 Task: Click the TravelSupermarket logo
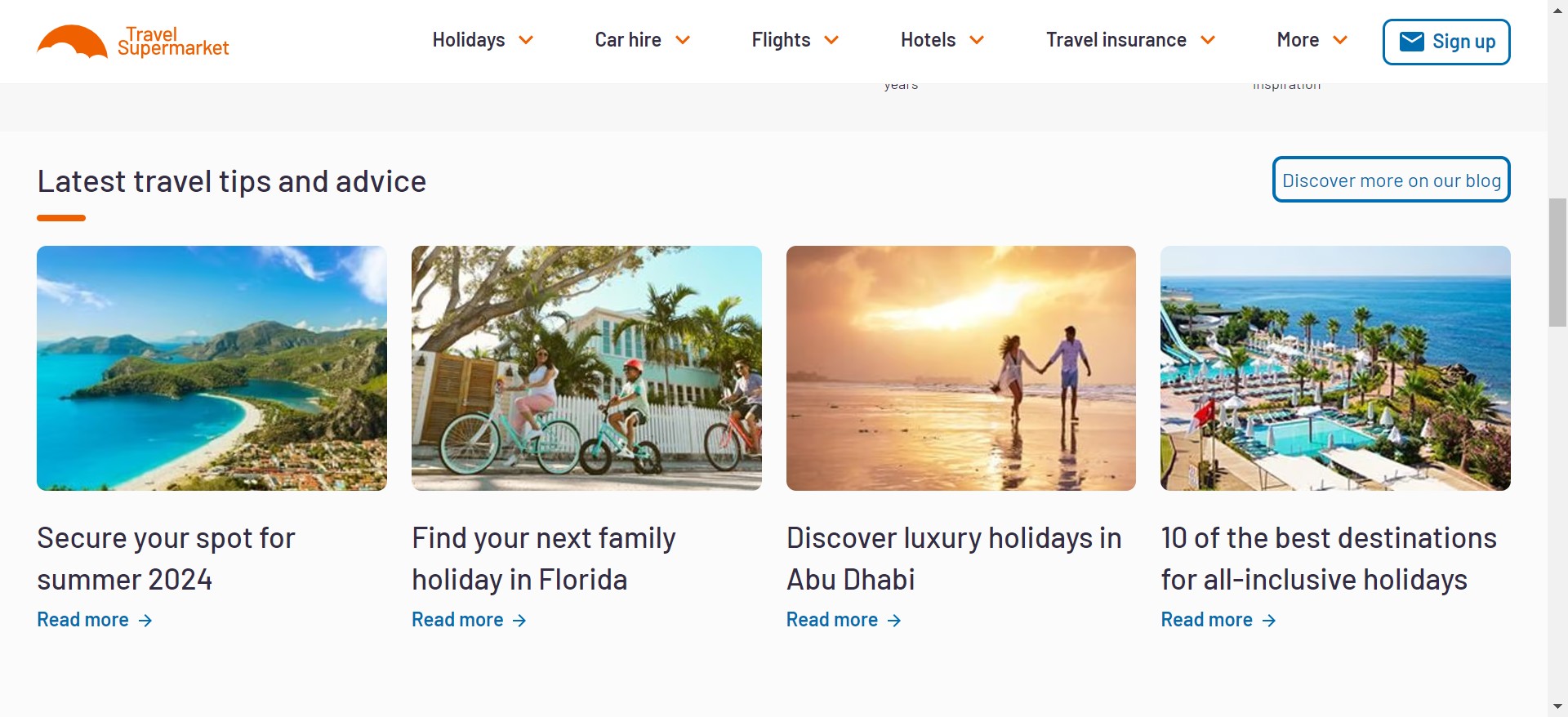pyautogui.click(x=133, y=42)
